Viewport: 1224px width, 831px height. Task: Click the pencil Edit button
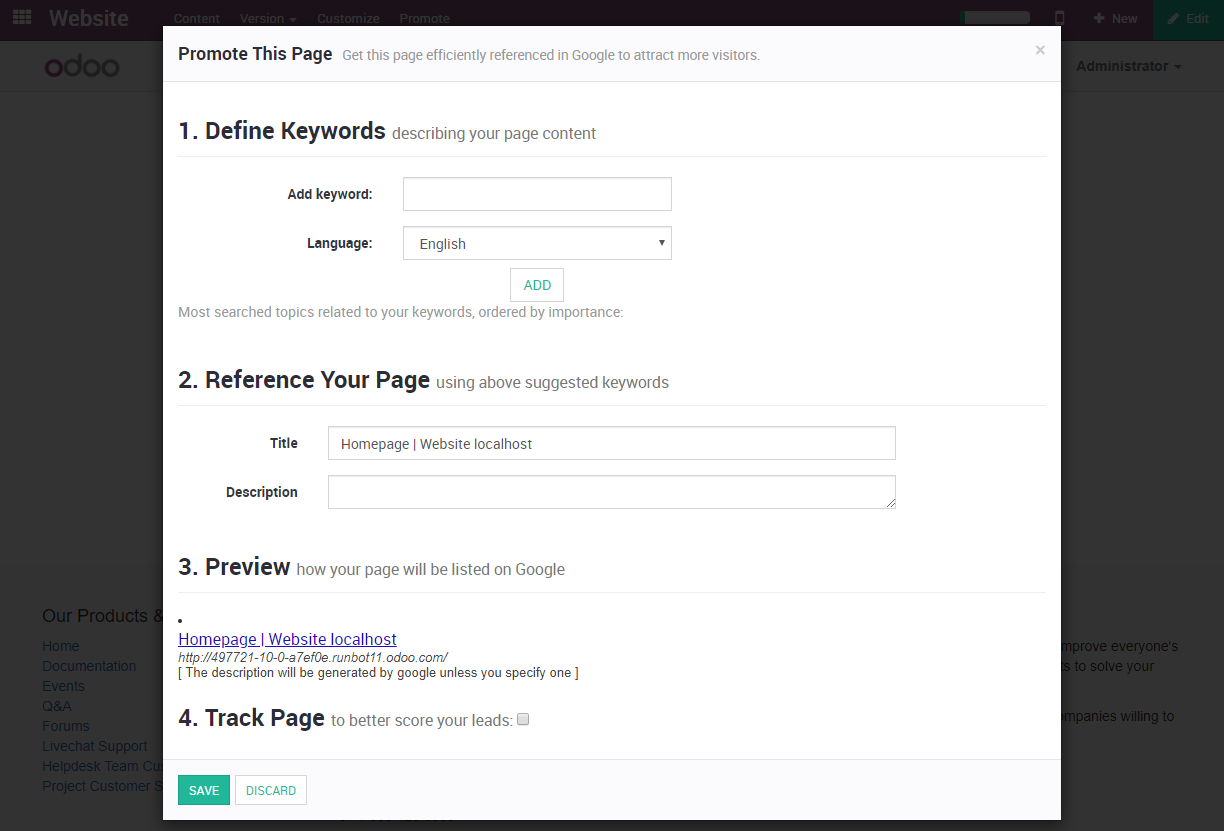(x=1188, y=19)
